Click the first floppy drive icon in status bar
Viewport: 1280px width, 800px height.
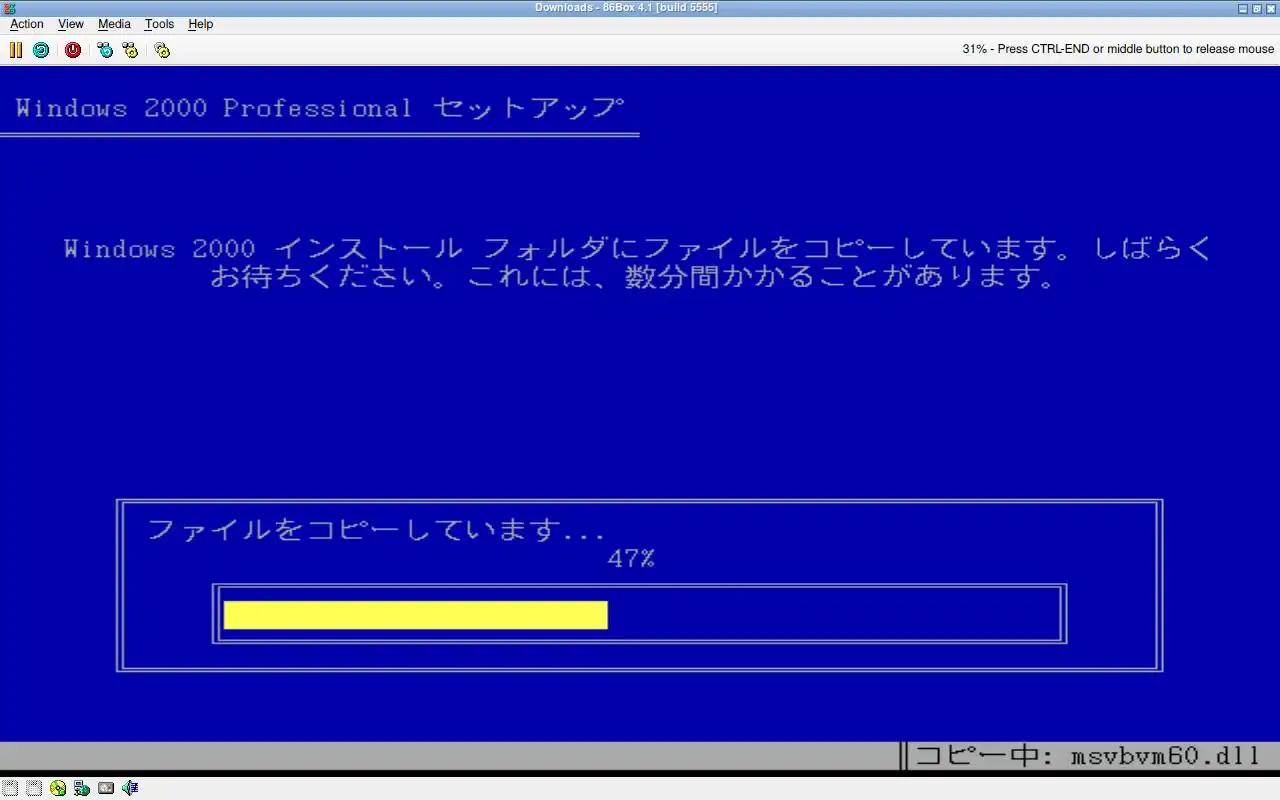10,788
